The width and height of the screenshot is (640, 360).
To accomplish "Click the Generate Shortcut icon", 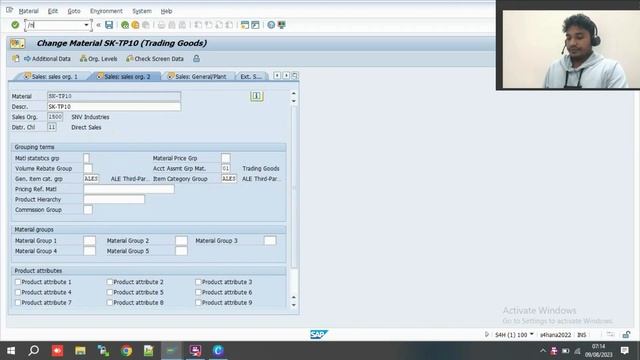I will [255, 25].
